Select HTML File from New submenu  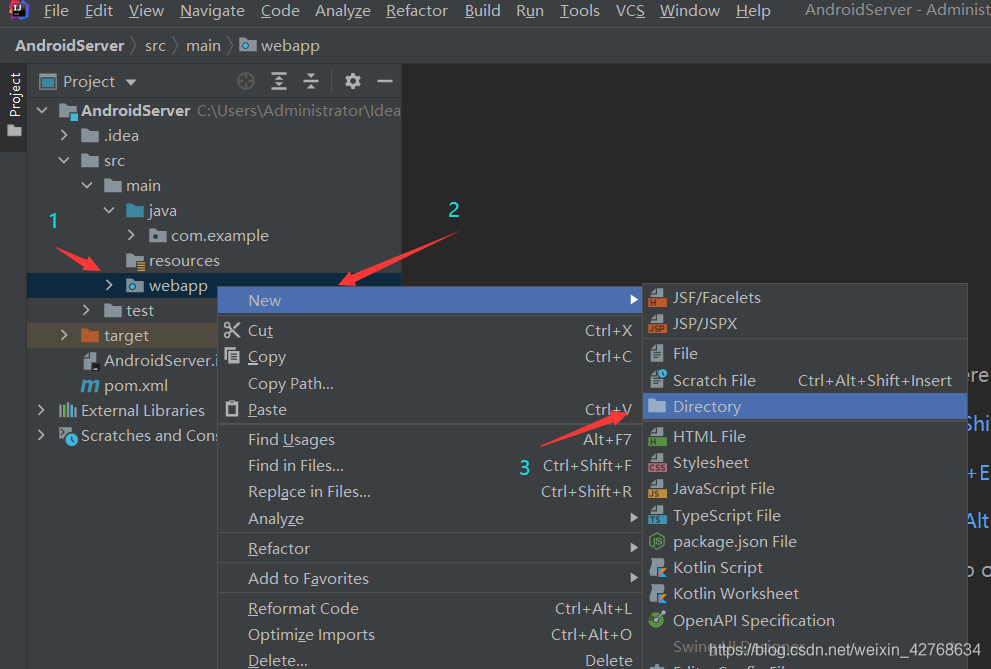click(708, 437)
